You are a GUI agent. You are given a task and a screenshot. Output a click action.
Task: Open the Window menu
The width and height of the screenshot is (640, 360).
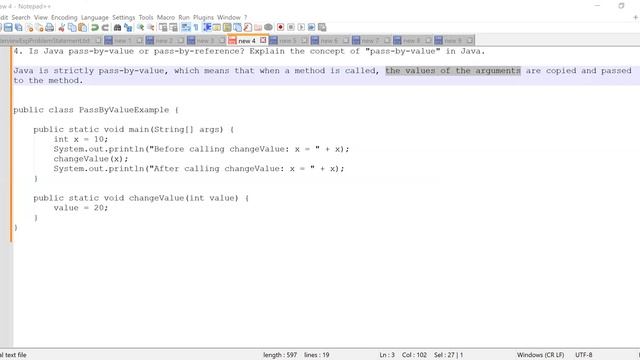(229, 18)
